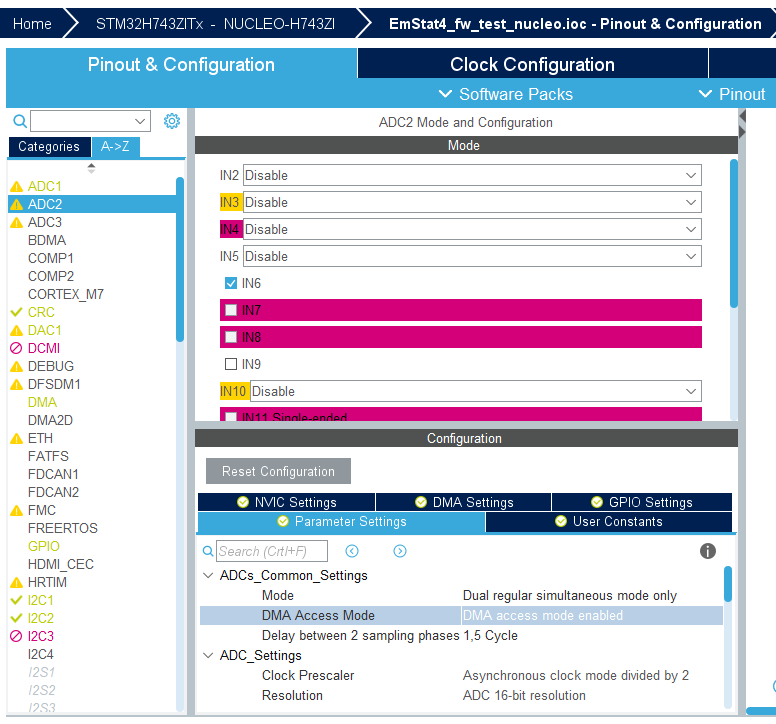The height and width of the screenshot is (724, 776).
Task: Select the Delay between 2 sampling phases row
Action: [461, 635]
